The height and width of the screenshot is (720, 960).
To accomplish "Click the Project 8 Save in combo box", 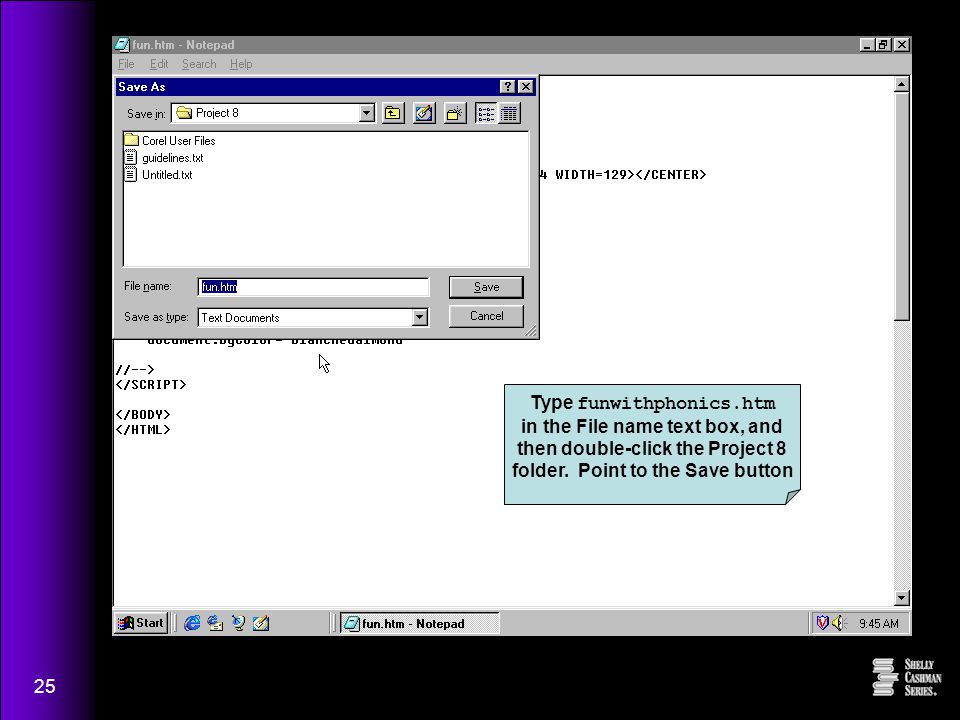I will tap(273, 113).
